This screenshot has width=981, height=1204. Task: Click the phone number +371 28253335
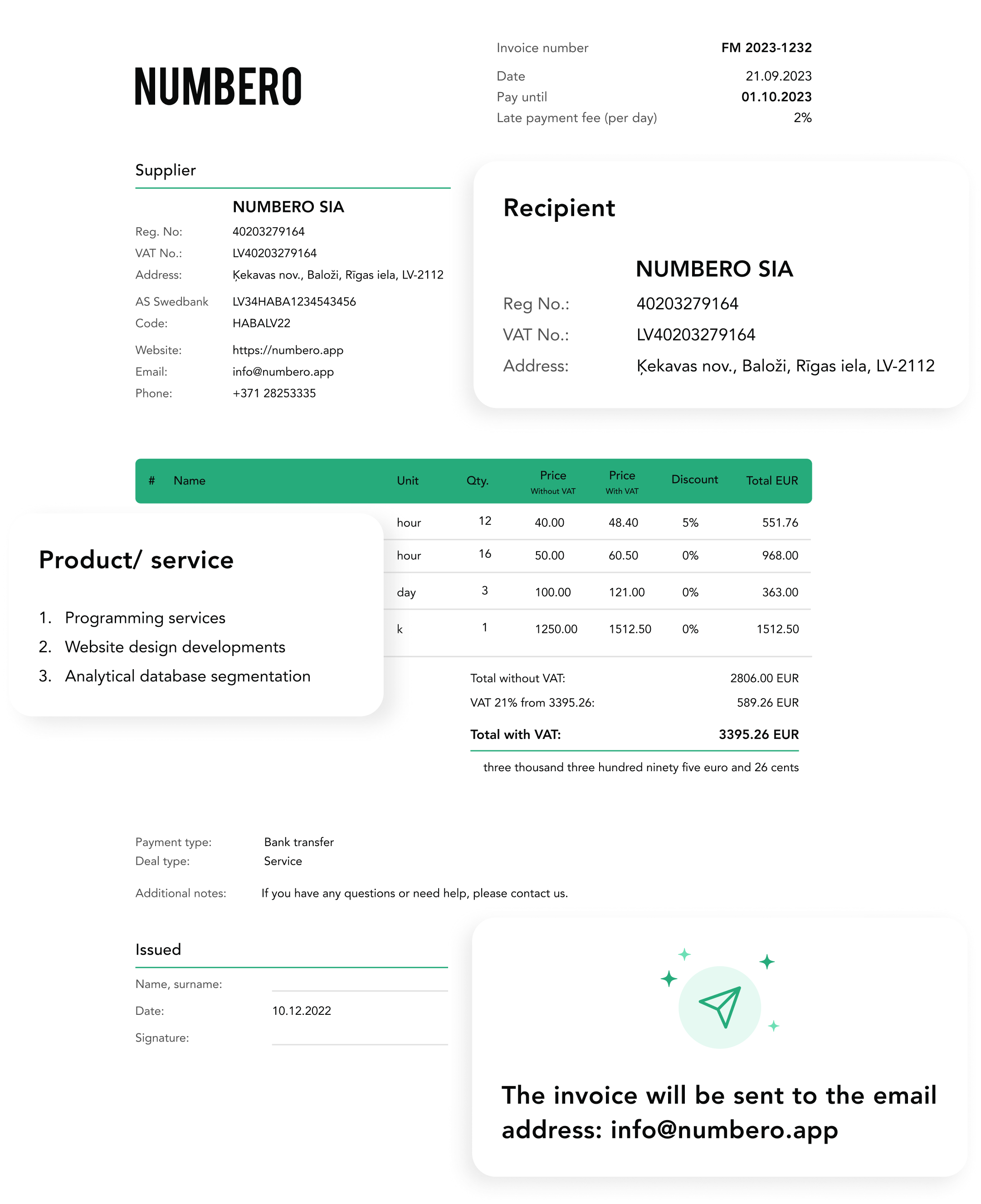point(274,393)
